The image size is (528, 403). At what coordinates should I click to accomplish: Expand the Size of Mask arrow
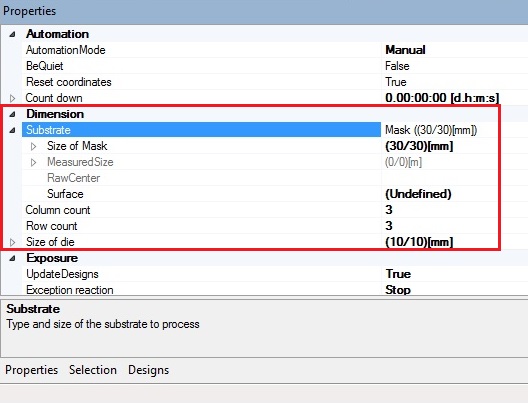(33, 146)
